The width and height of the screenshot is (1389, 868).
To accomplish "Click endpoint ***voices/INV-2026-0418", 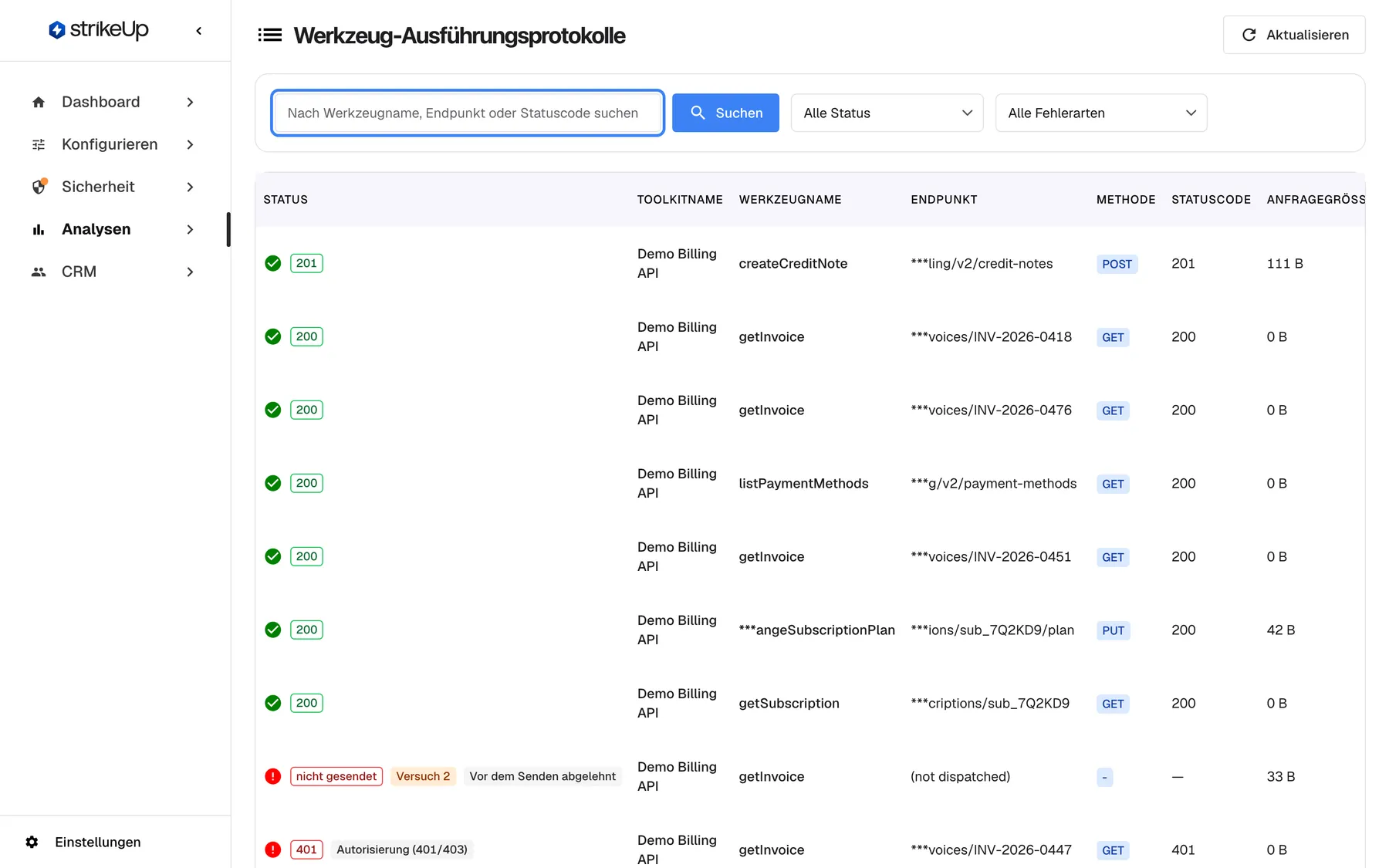I will pyautogui.click(x=991, y=336).
